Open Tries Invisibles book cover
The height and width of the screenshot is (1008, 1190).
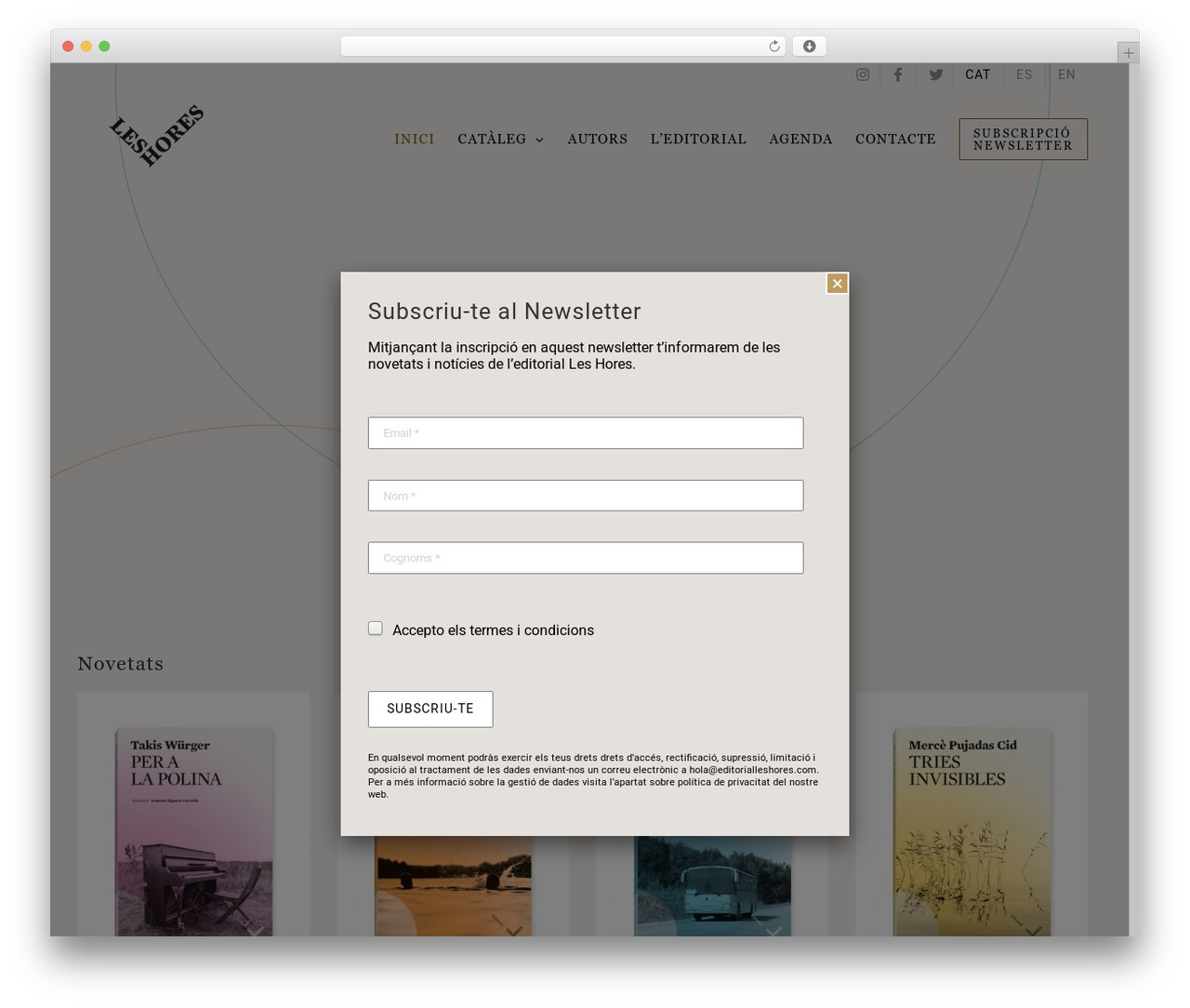(x=972, y=831)
